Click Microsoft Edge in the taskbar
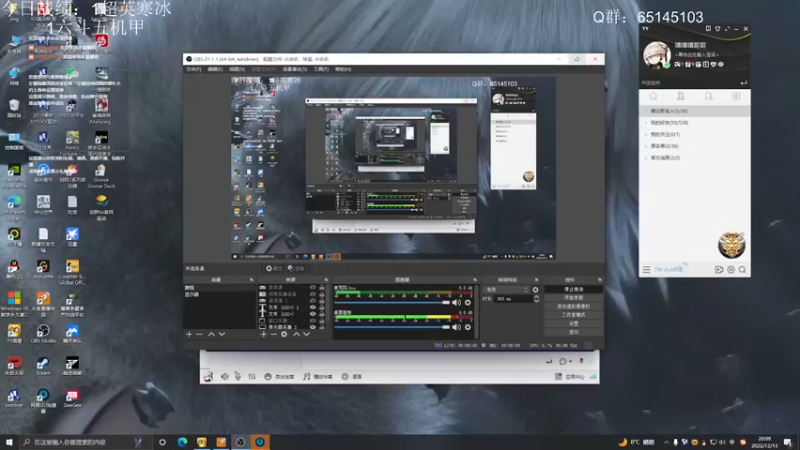Image resolution: width=800 pixels, height=450 pixels. (182, 442)
